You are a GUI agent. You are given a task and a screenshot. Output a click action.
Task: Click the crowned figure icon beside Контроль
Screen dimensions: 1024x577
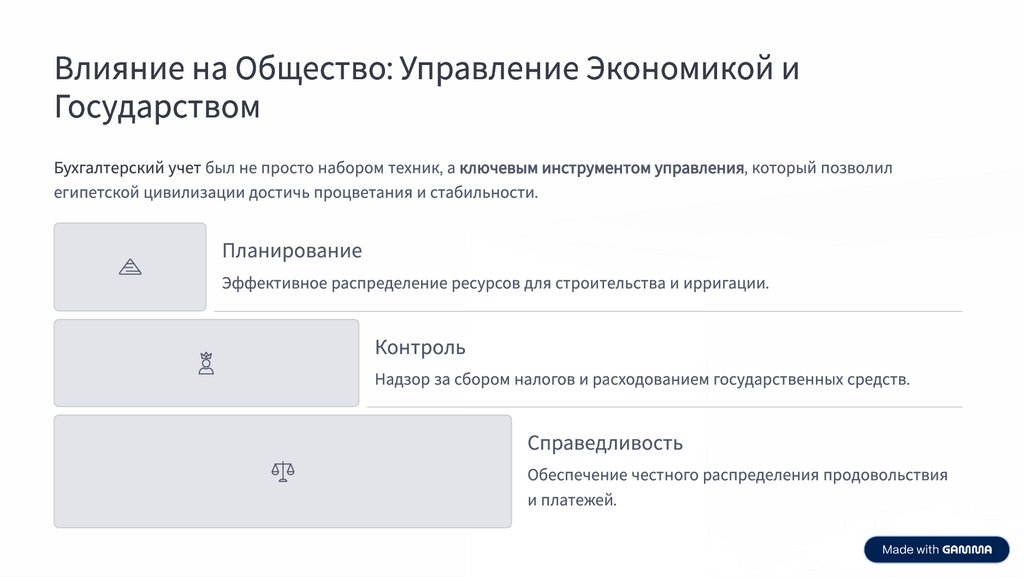(x=206, y=363)
